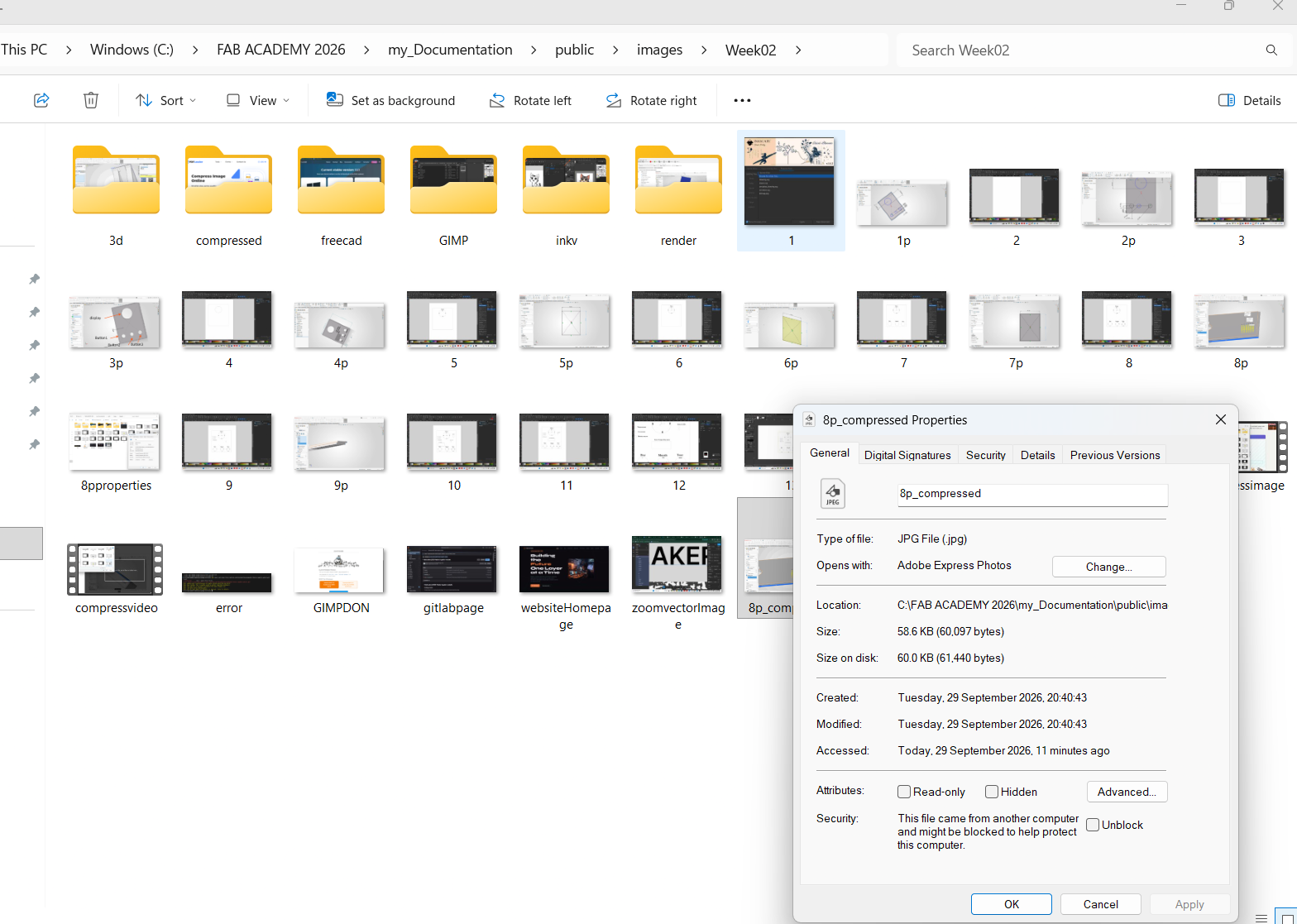Open the Sort dropdown
The height and width of the screenshot is (924, 1297).
(x=166, y=100)
